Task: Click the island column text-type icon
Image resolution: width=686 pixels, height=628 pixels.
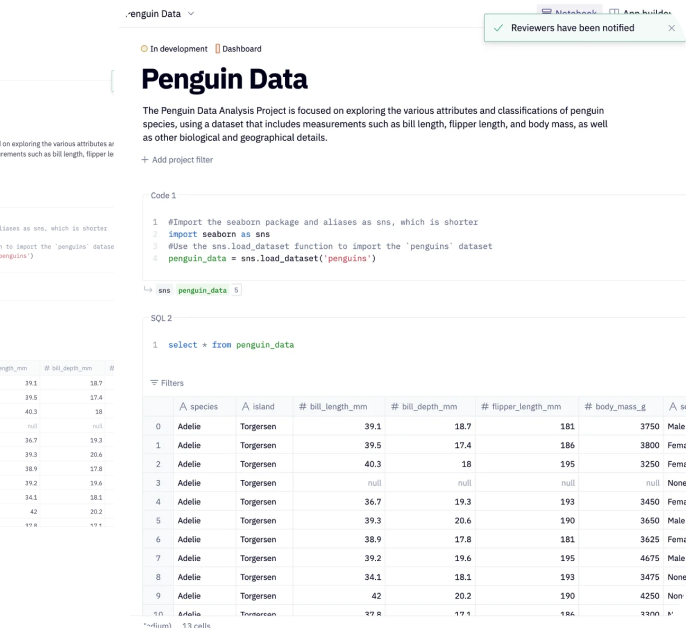Action: point(245,407)
